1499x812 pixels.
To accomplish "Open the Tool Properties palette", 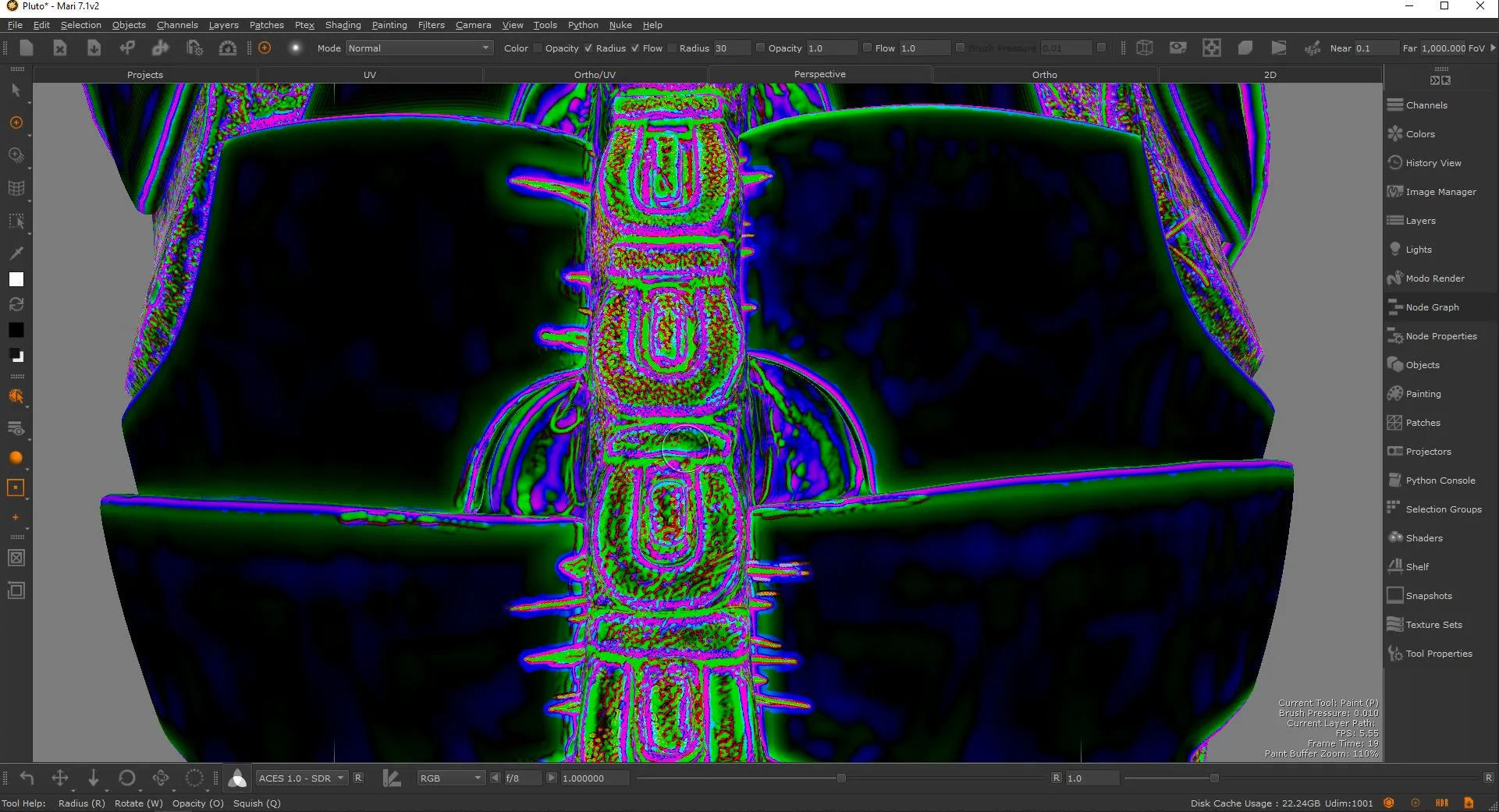I will point(1438,654).
